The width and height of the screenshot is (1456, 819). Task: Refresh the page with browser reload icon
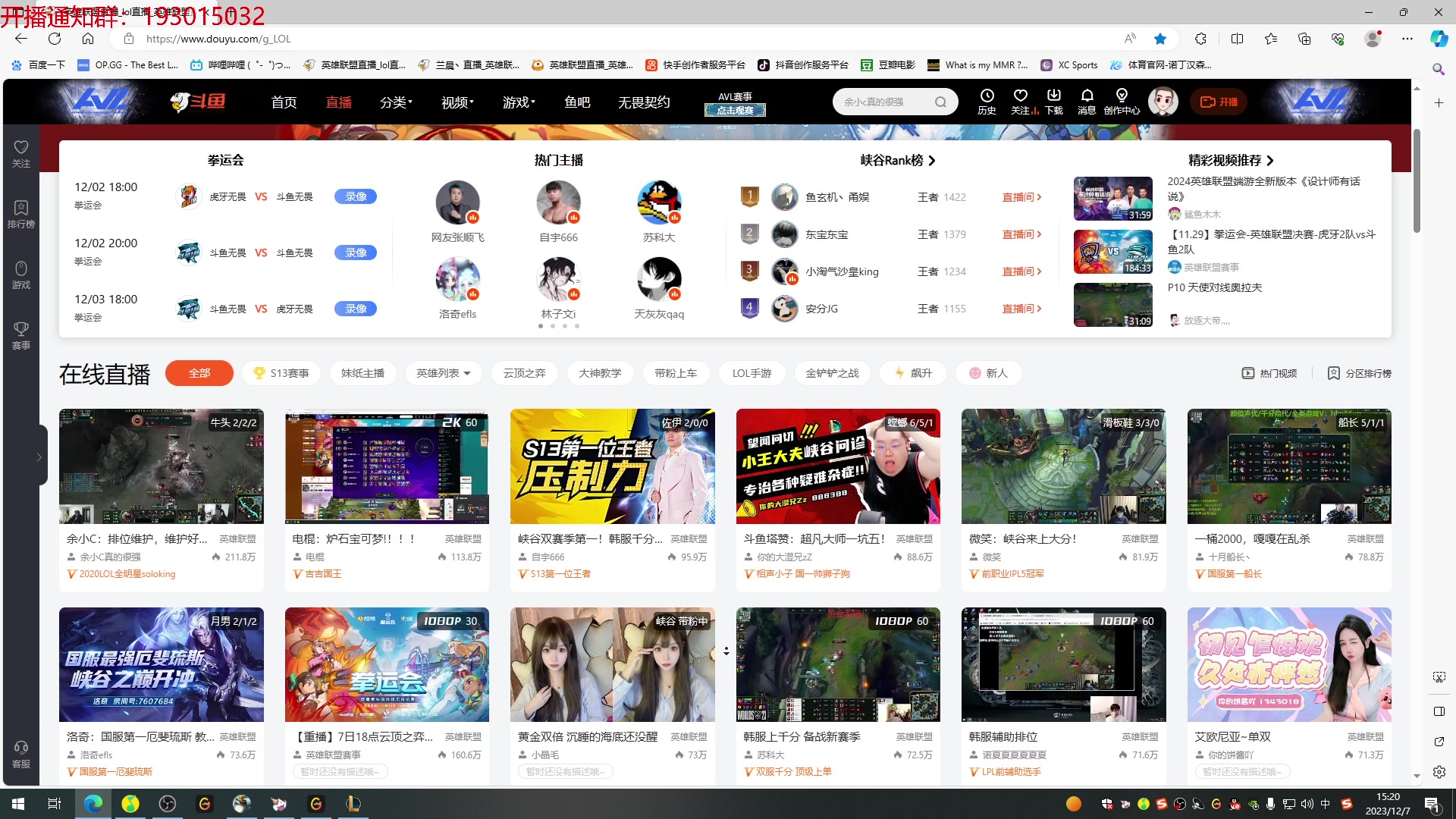point(55,39)
